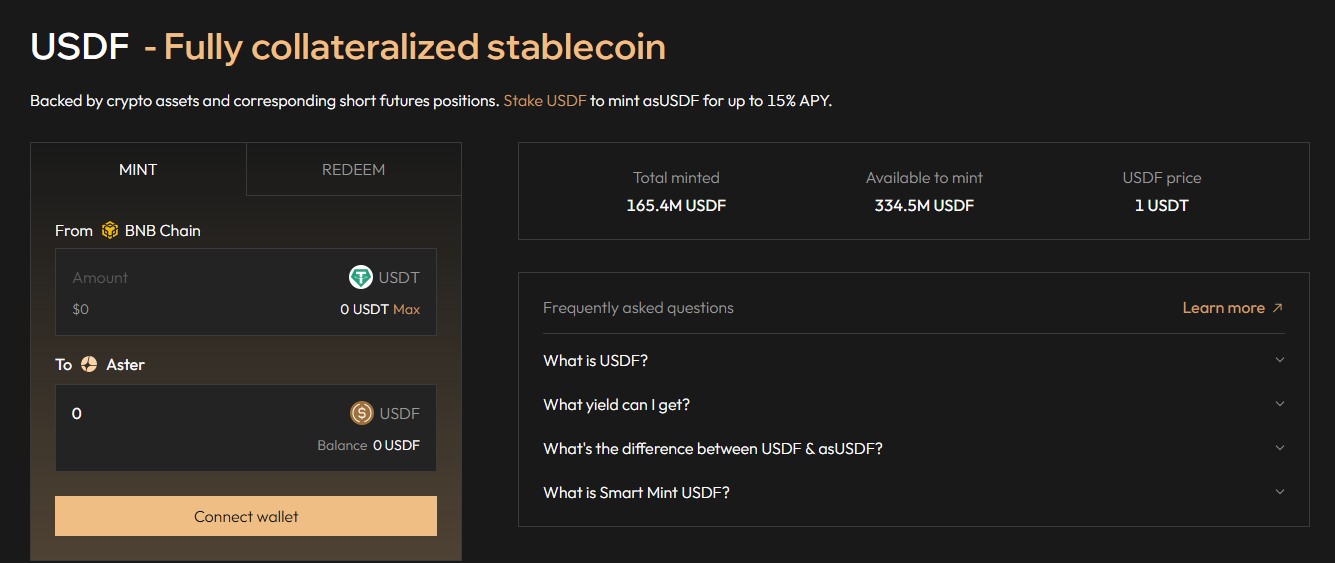Viewport: 1335px width, 563px height.
Task: Click the BNB Chain logo icon
Action: [x=110, y=231]
